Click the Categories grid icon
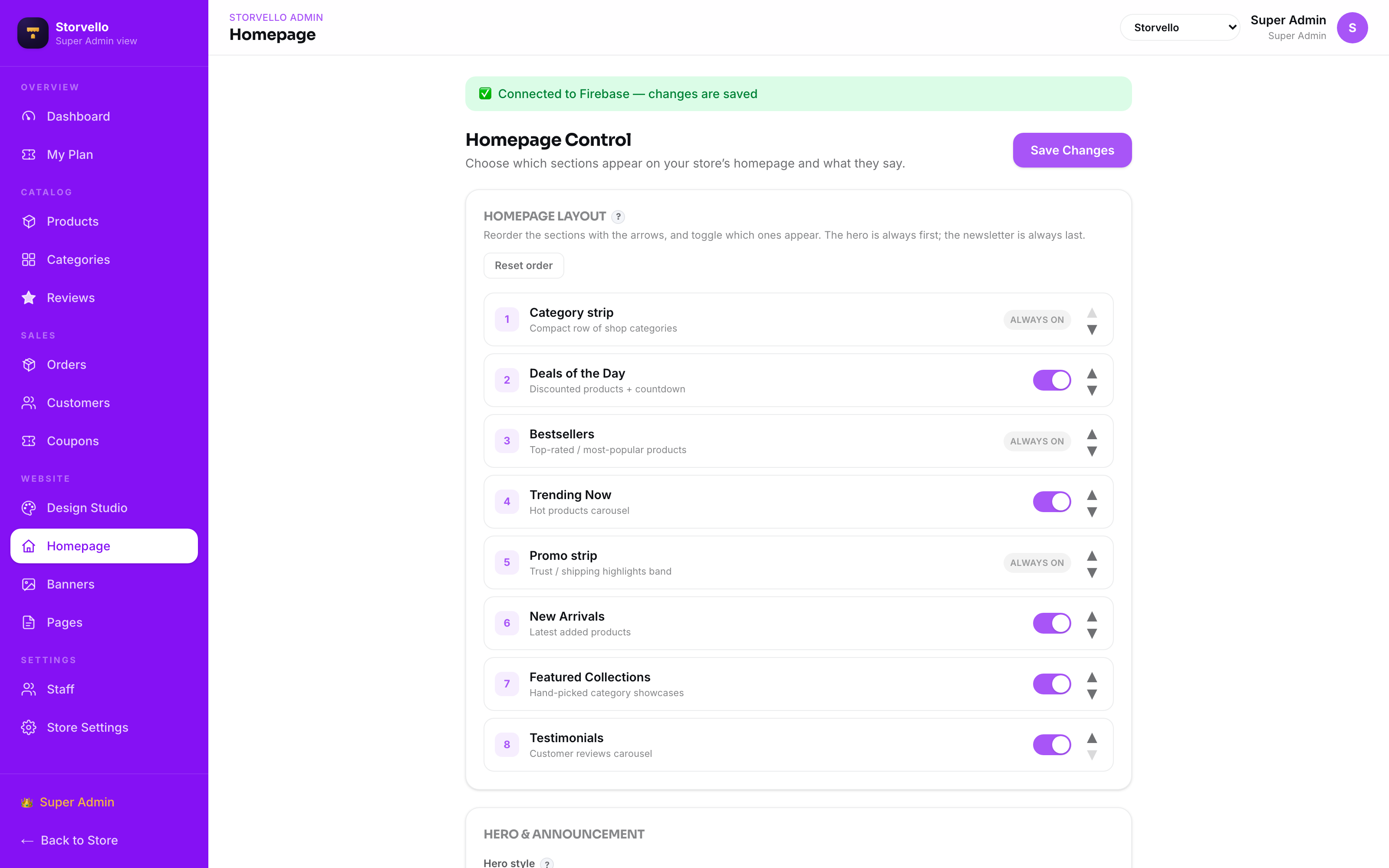 (x=29, y=260)
